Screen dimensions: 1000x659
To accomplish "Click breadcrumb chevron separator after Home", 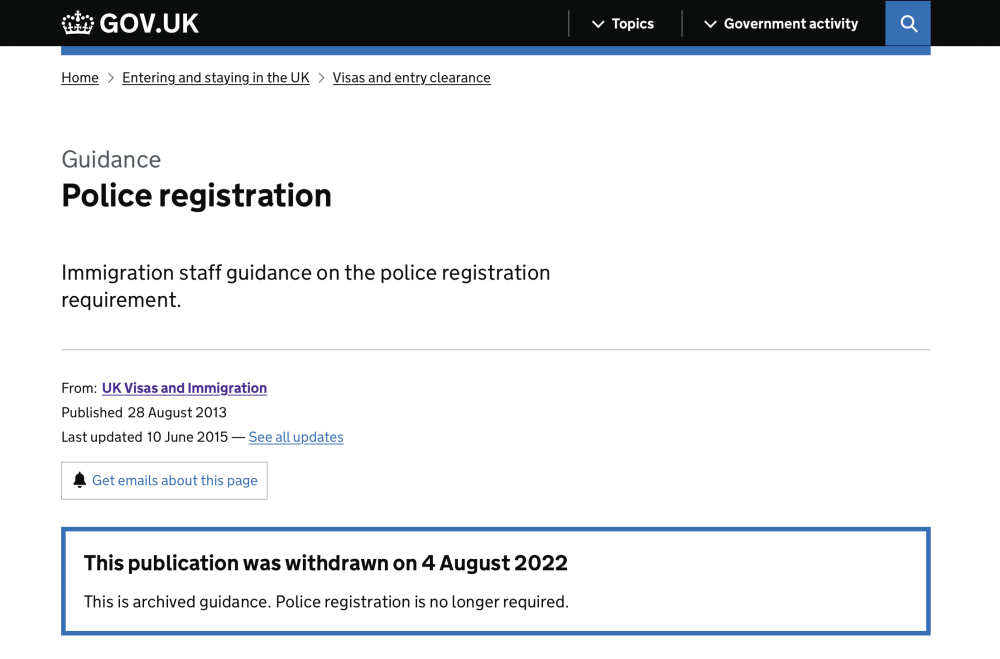I will (111, 78).
